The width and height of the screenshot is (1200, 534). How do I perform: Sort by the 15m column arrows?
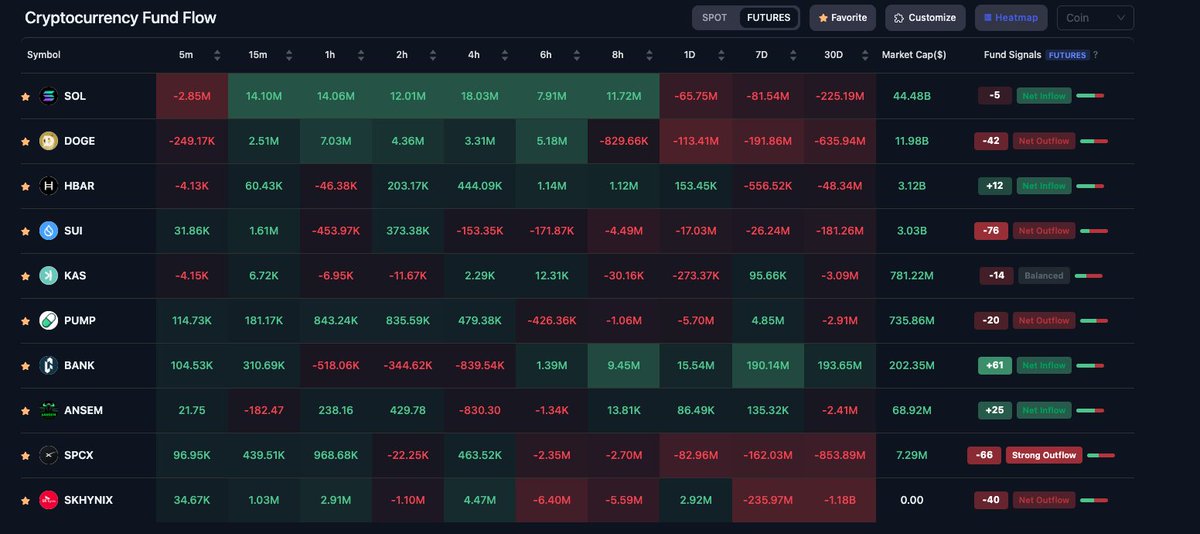[289, 55]
